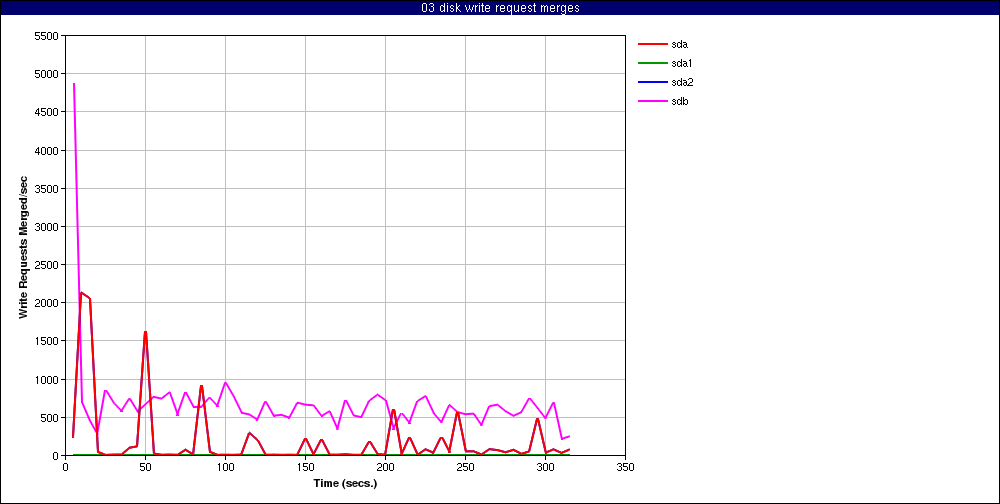The width and height of the screenshot is (1000, 504).
Task: Select the sda2 legend label
Action: (681, 82)
